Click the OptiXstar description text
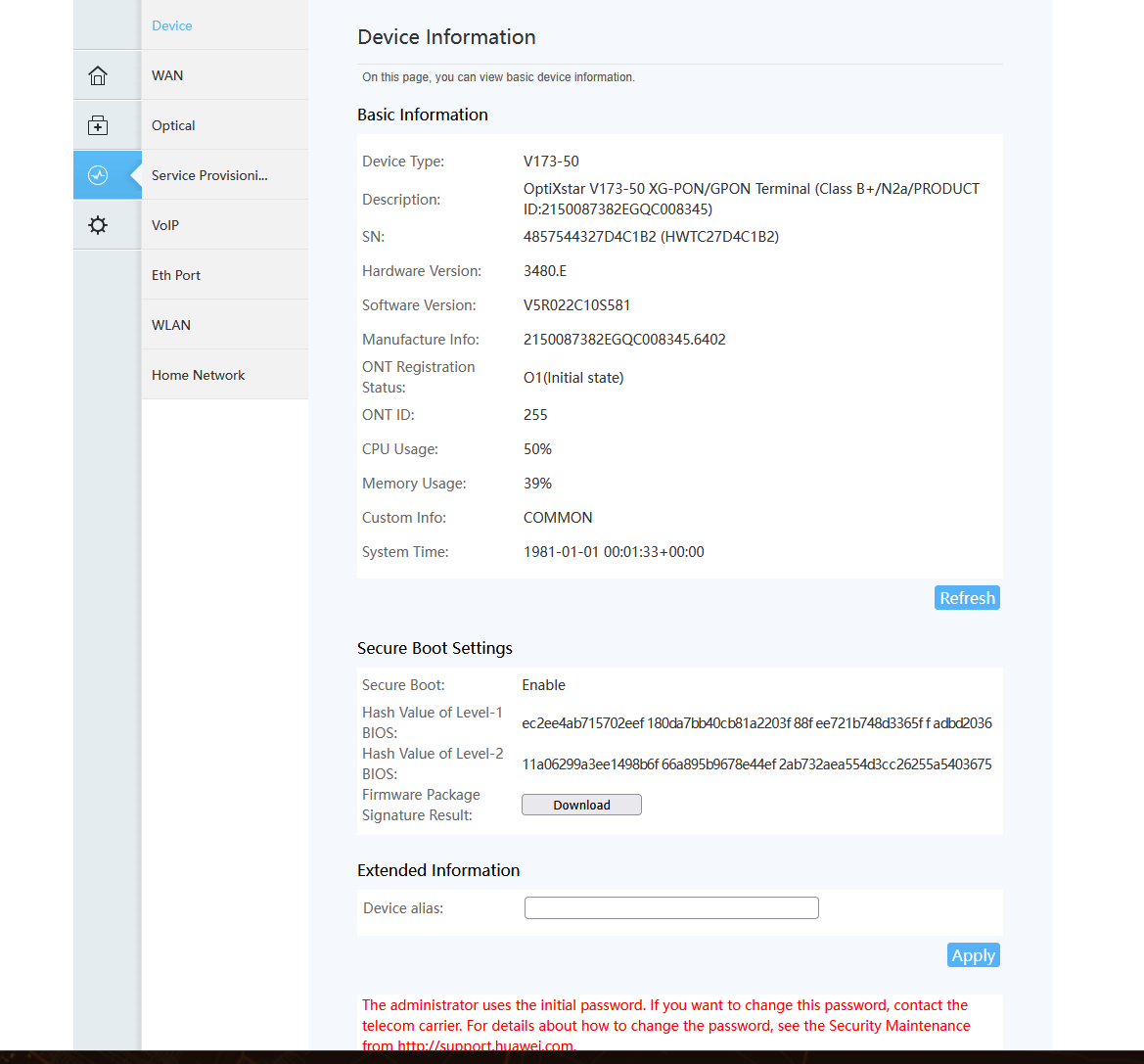 pos(752,200)
